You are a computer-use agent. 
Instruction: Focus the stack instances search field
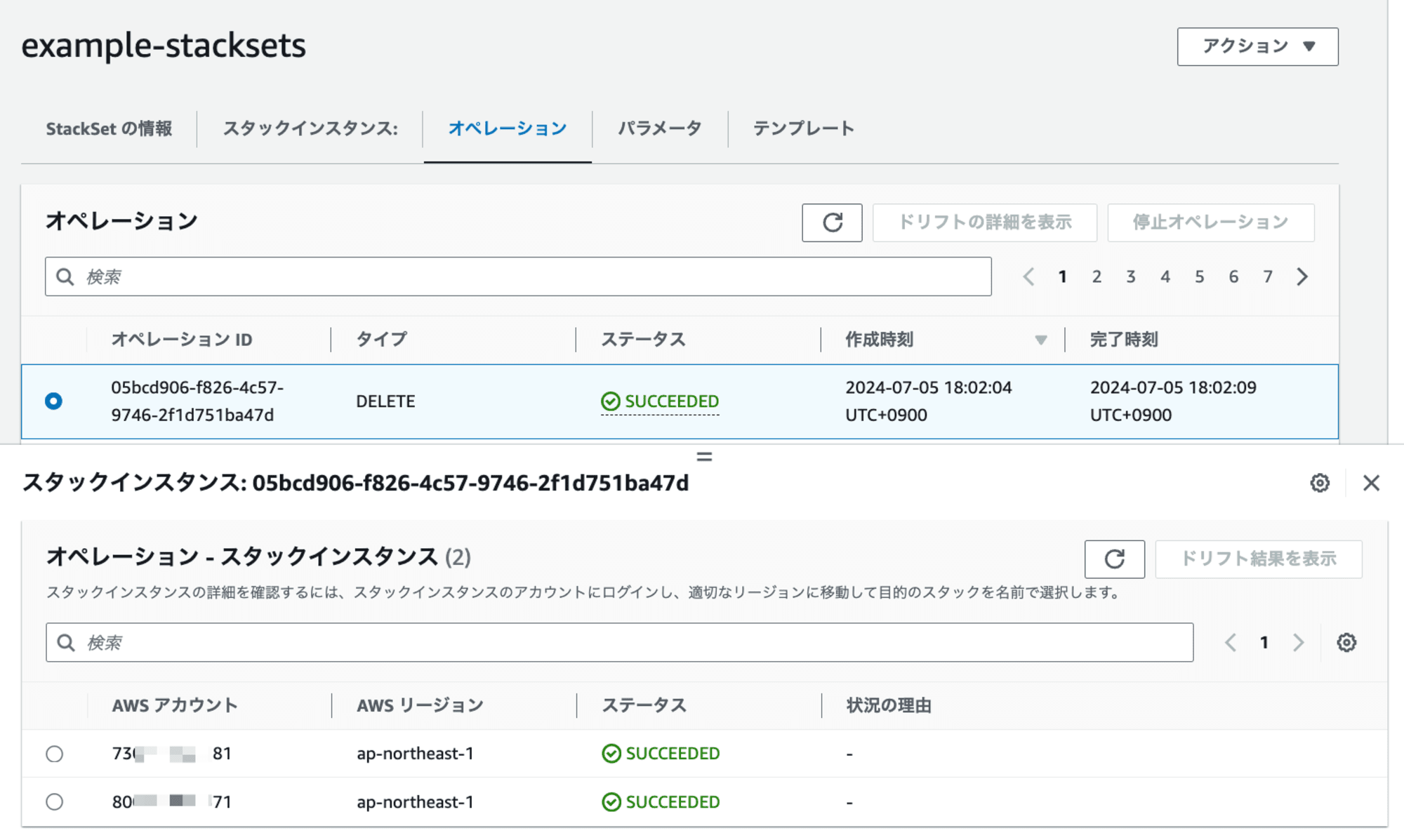pyautogui.click(x=619, y=642)
